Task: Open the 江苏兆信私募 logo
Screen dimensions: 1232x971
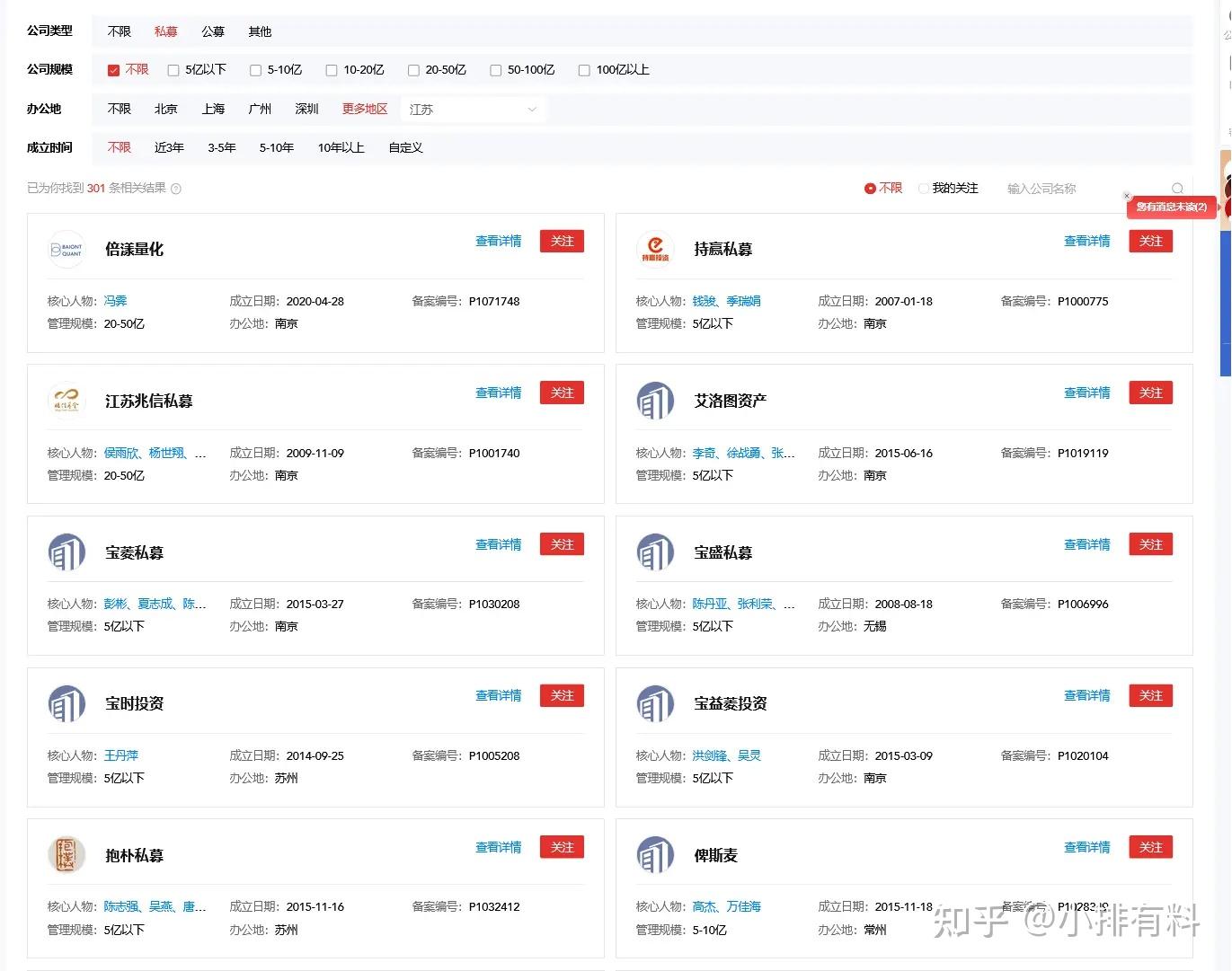Action: [x=66, y=401]
